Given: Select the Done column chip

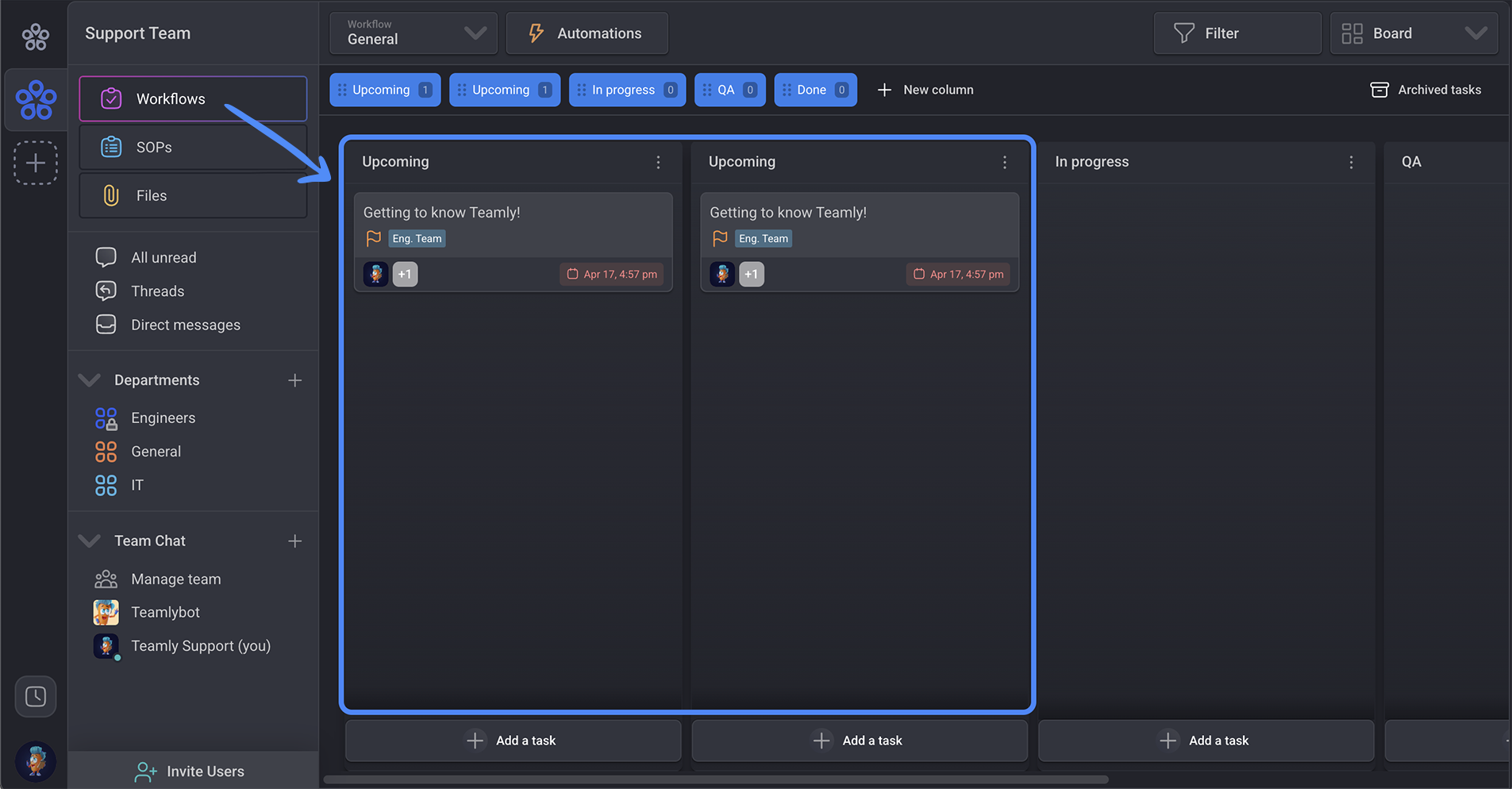Looking at the screenshot, I should pyautogui.click(x=815, y=90).
